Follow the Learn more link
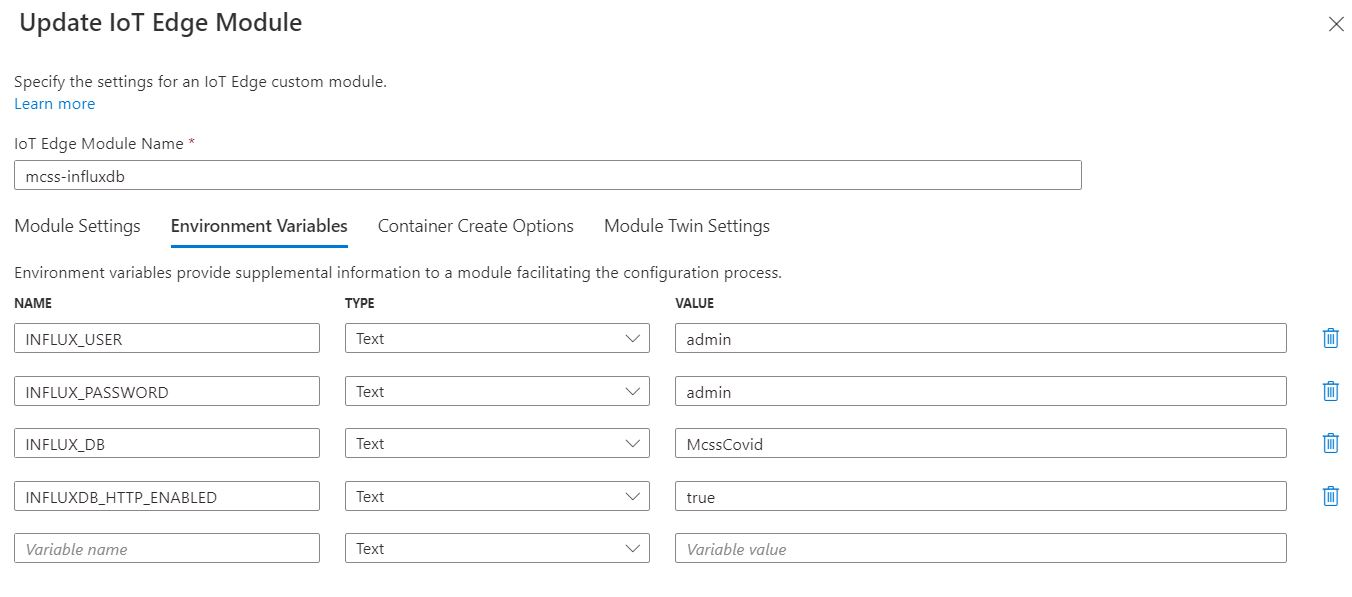This screenshot has width=1352, height=597. click(55, 104)
